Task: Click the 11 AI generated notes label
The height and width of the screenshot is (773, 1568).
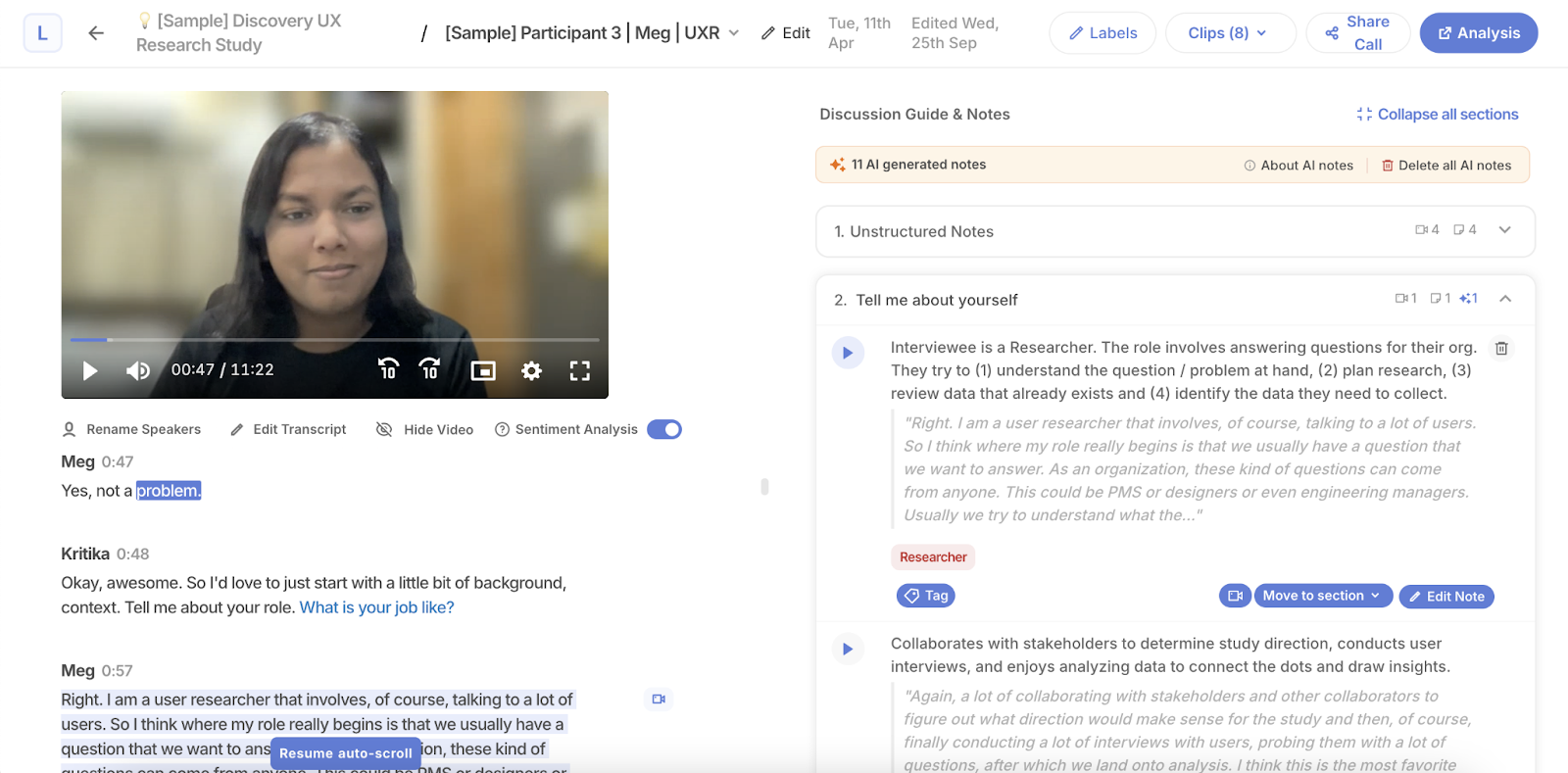Action: pos(918,165)
